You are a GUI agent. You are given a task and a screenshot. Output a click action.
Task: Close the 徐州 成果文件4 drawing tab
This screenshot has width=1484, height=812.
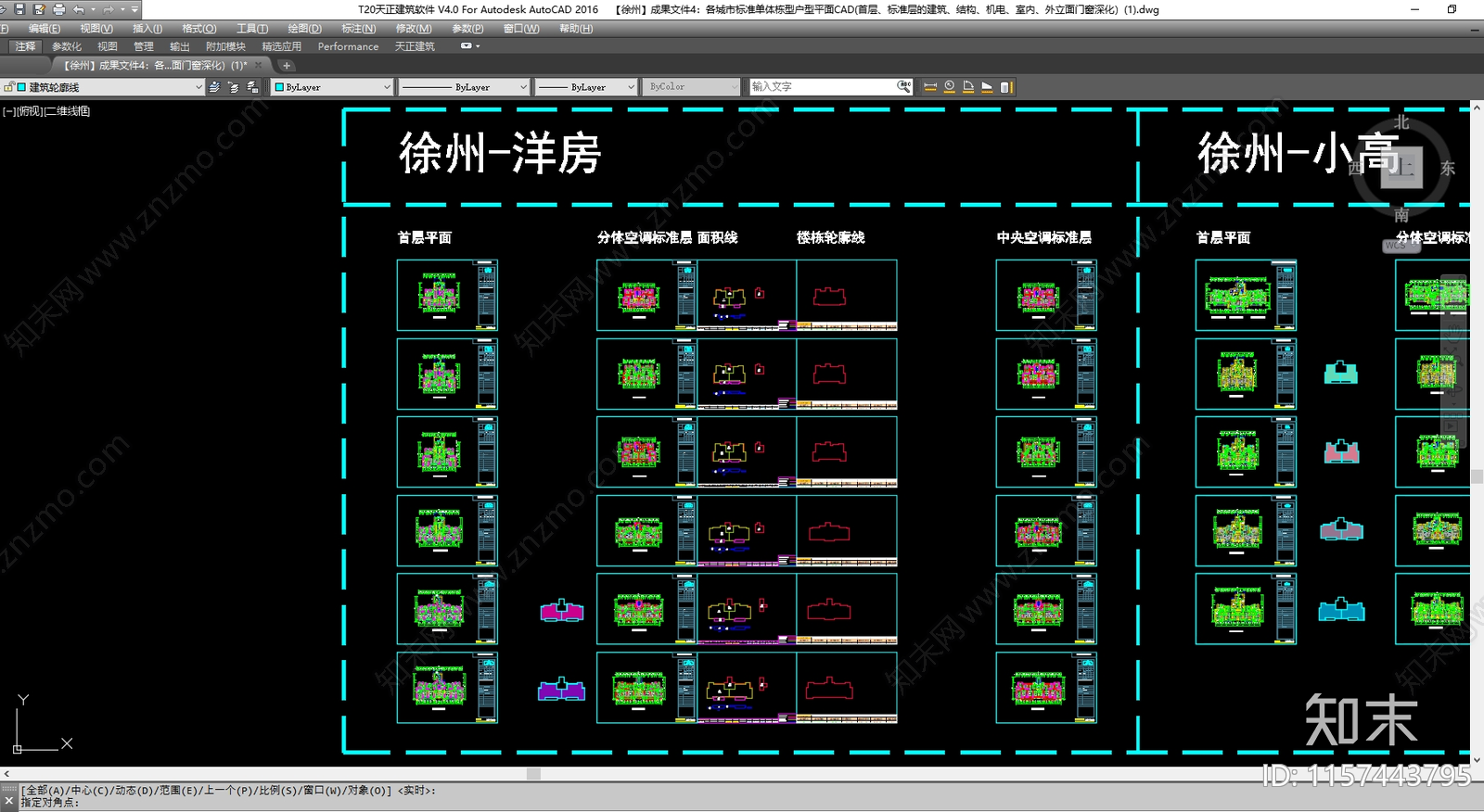[259, 66]
